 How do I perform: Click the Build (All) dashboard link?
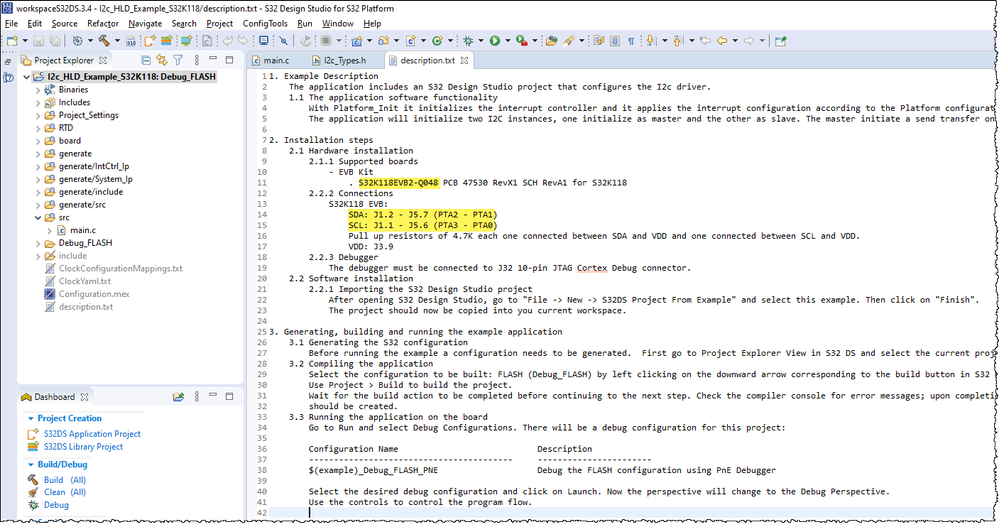tap(65, 480)
